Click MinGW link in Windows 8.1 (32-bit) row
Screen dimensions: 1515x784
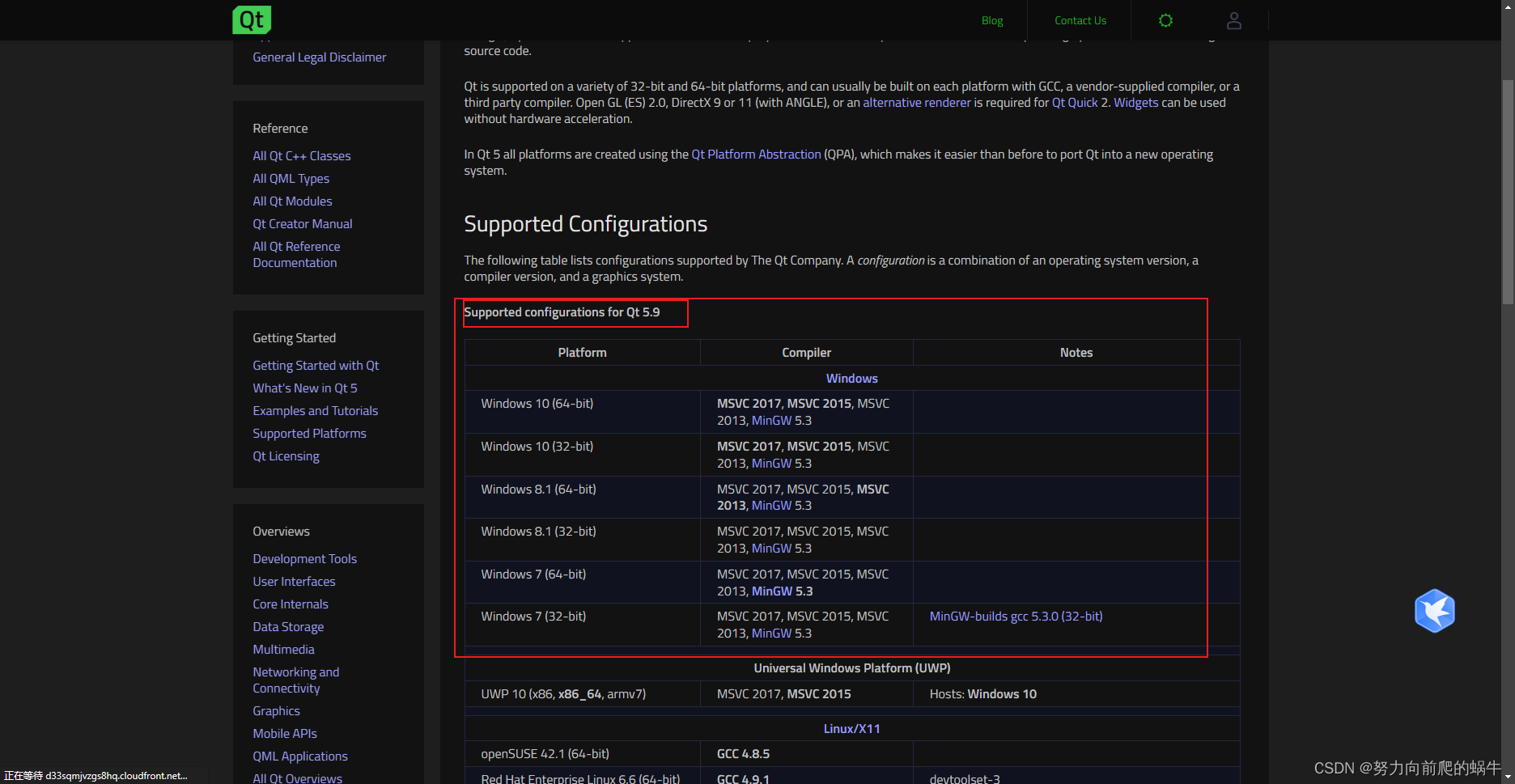(x=771, y=549)
